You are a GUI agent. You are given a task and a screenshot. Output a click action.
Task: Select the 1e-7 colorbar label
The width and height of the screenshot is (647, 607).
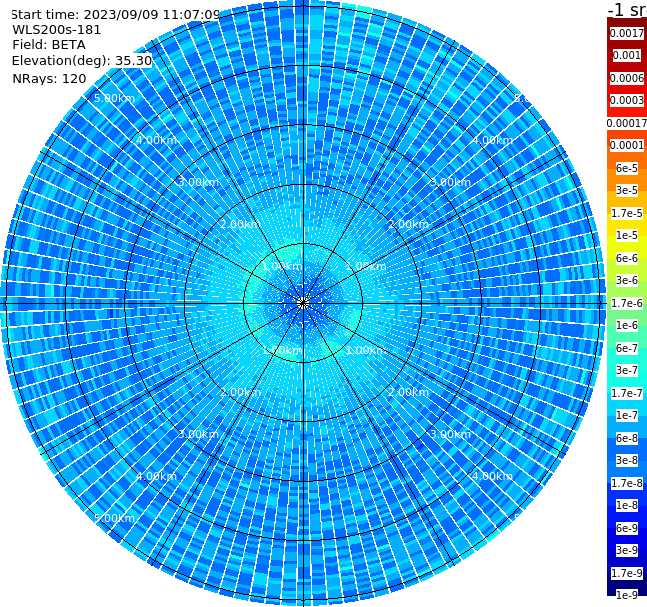627,415
